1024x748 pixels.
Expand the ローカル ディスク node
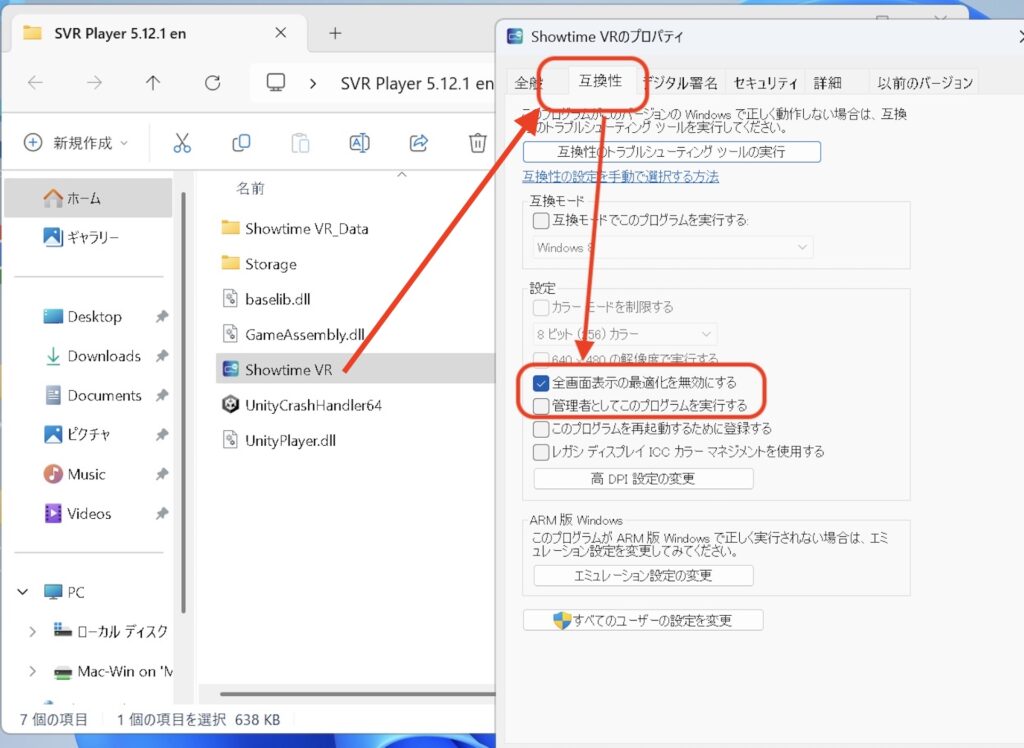33,632
